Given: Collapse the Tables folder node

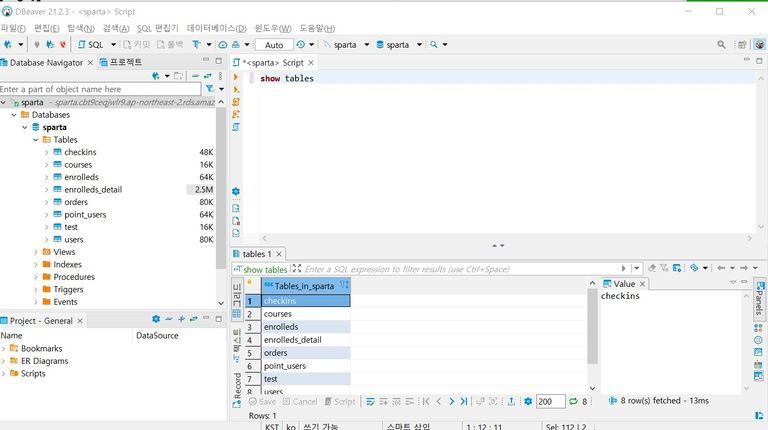Looking at the screenshot, I should point(35,140).
